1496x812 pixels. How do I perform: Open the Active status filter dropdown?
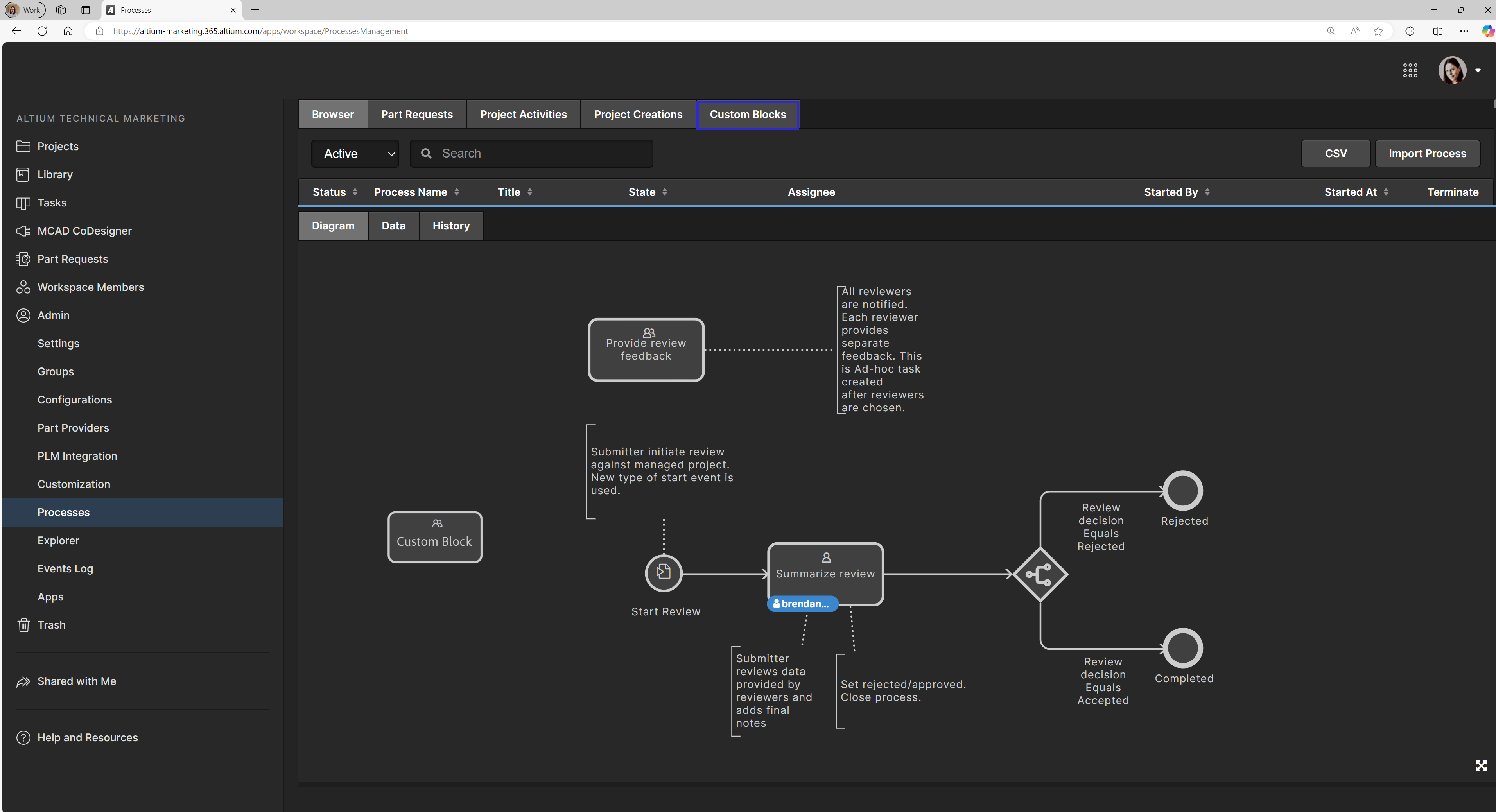pyautogui.click(x=355, y=154)
